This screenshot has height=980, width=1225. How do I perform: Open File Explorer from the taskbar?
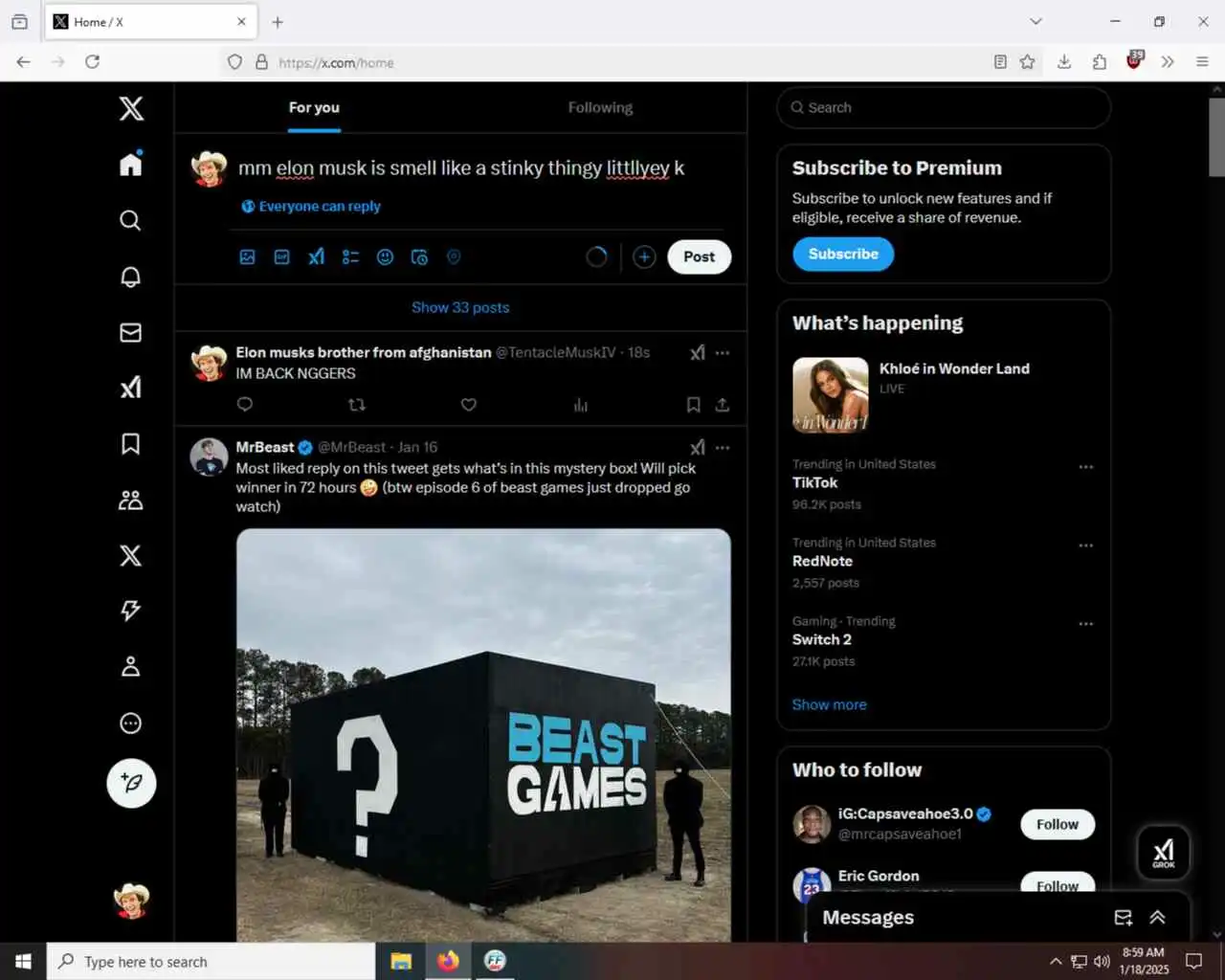point(401,961)
